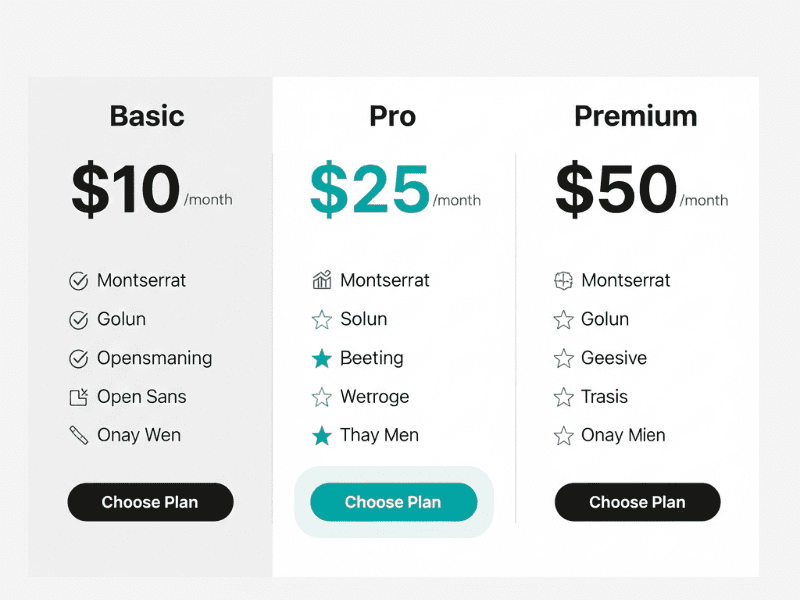Click the outline star next to Wetroge

point(322,397)
